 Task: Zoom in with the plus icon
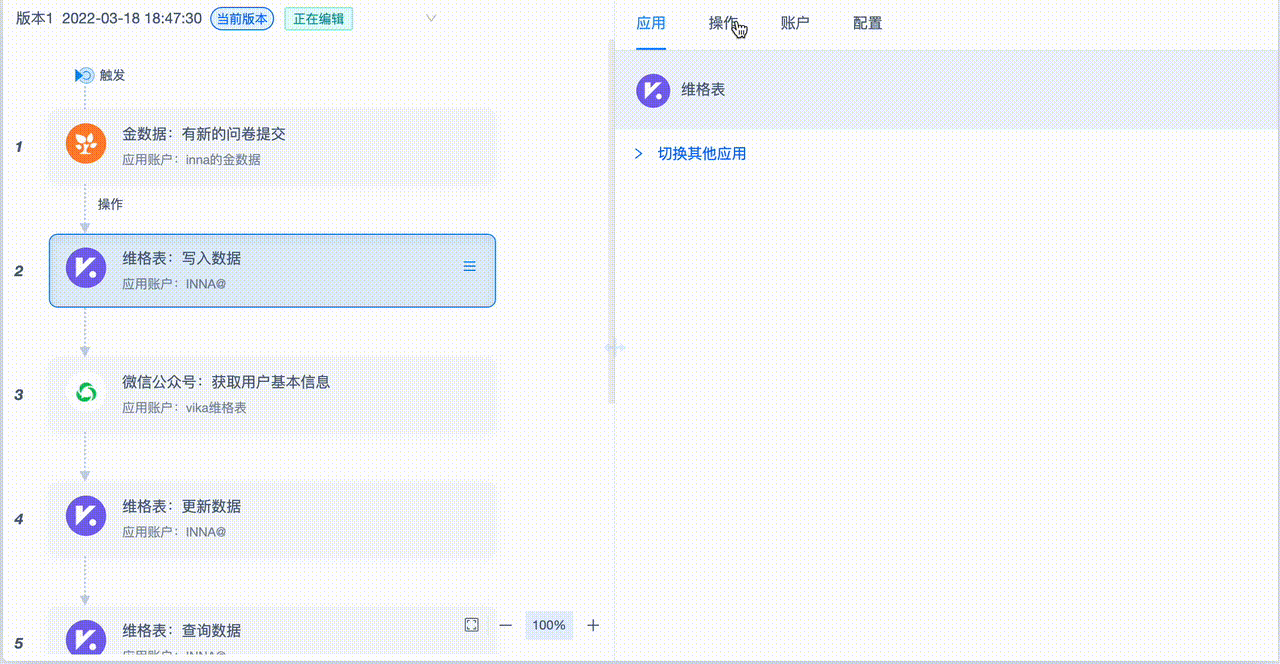coord(593,625)
